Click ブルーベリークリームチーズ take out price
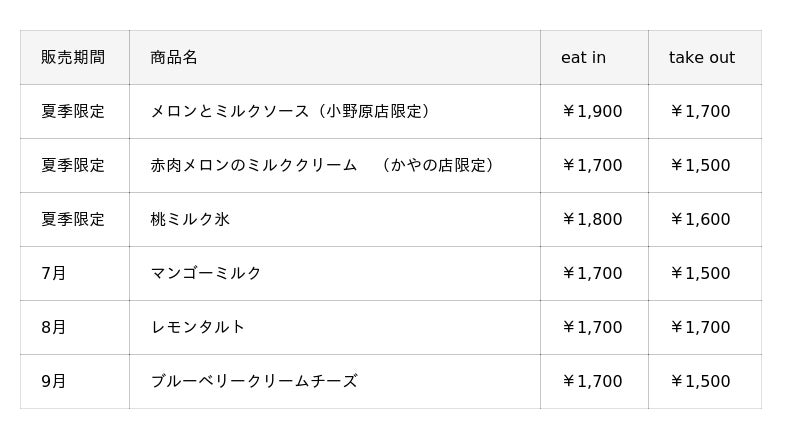This screenshot has width=800, height=439. (x=700, y=382)
